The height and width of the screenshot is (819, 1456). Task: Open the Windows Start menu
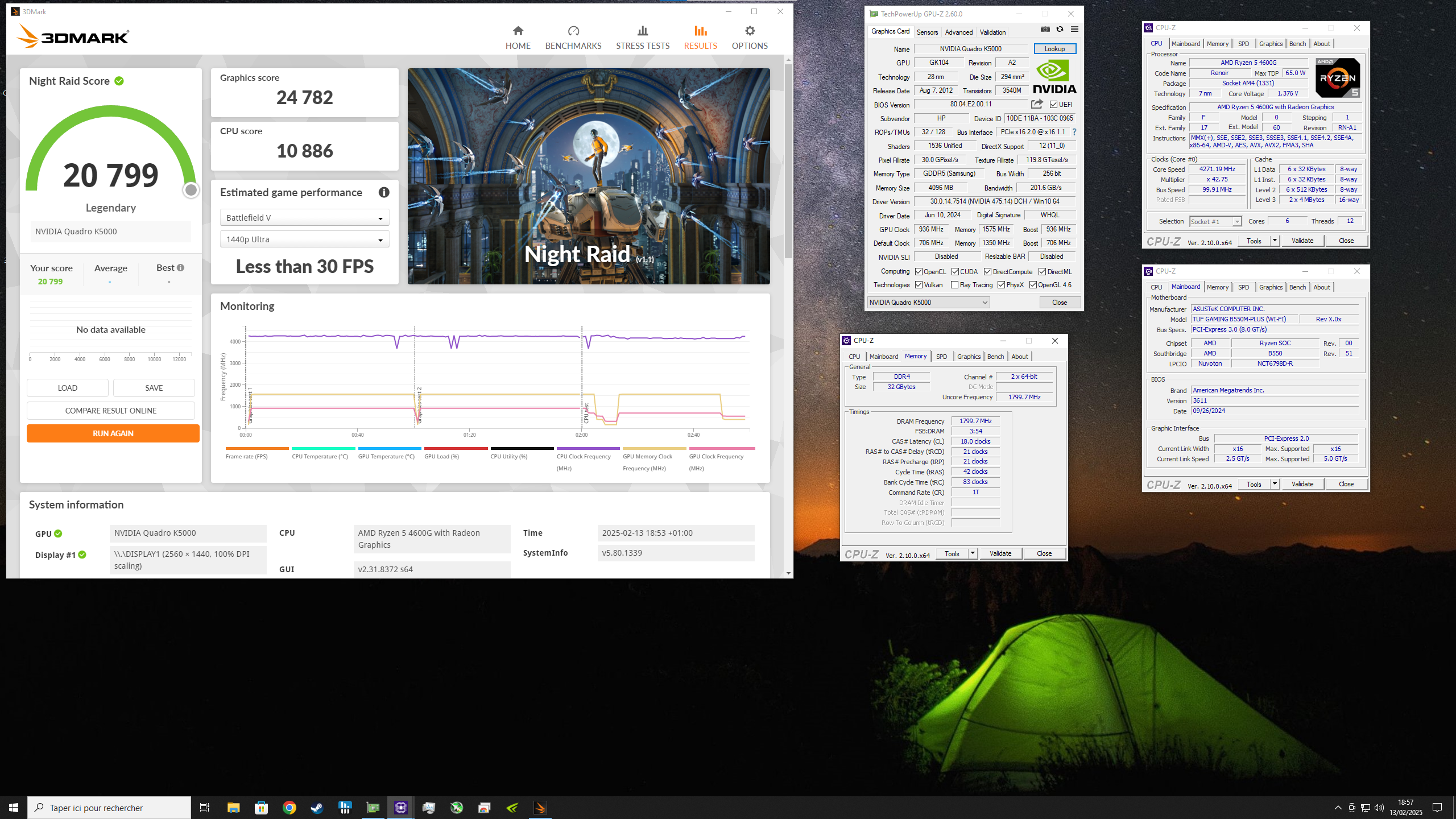(x=14, y=808)
